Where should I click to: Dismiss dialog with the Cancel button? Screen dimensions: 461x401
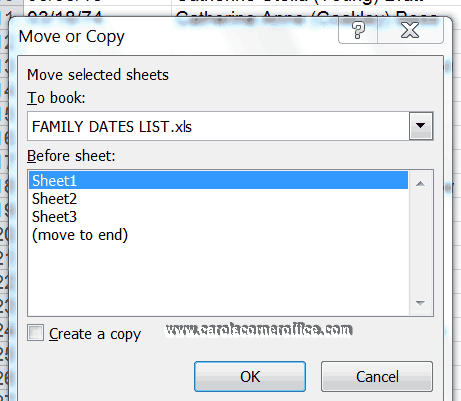click(x=377, y=376)
